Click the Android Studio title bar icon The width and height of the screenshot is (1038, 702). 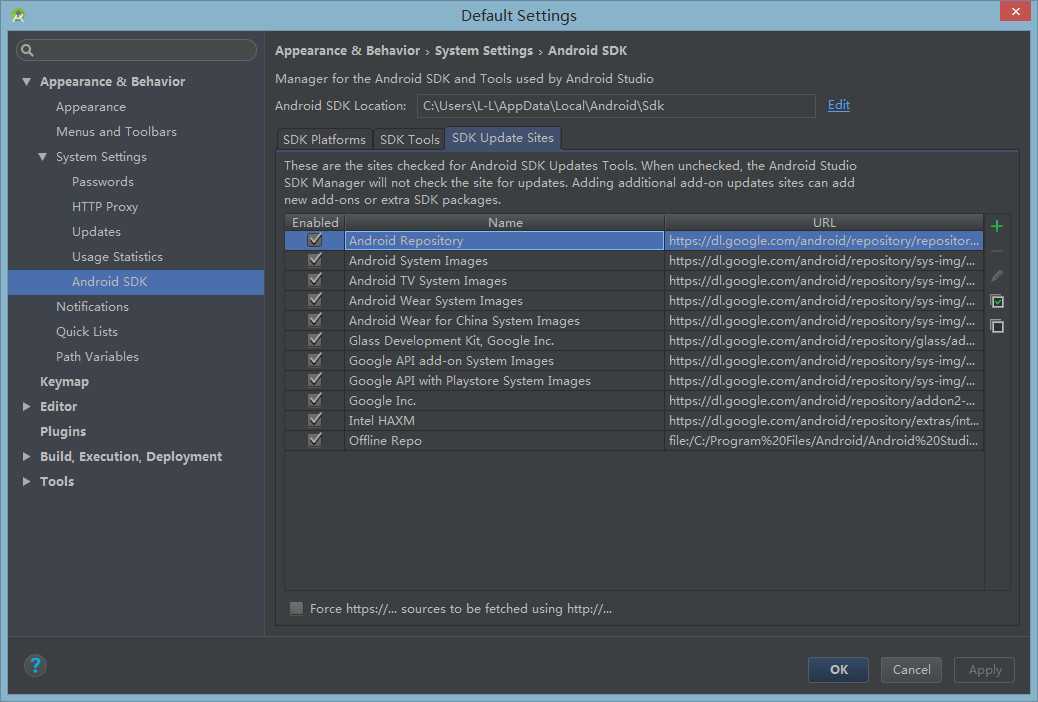(18, 15)
